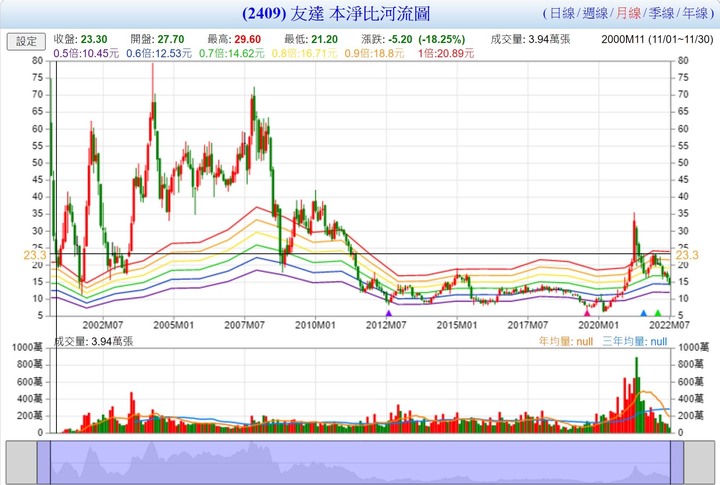
Task: Click the 2002M07 time axis label
Action: (103, 325)
